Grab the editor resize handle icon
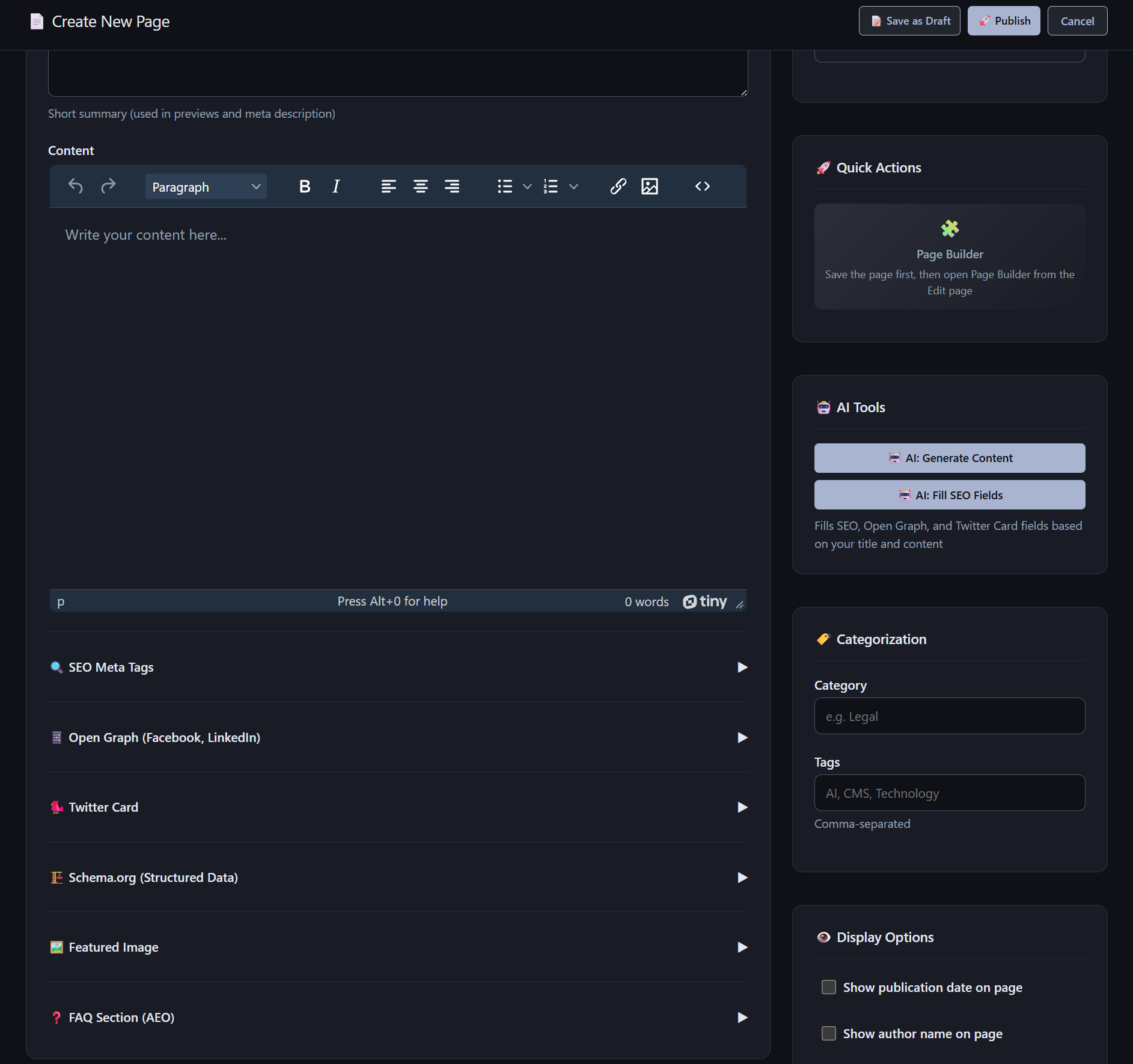This screenshot has height=1064, width=1133. tap(740, 604)
